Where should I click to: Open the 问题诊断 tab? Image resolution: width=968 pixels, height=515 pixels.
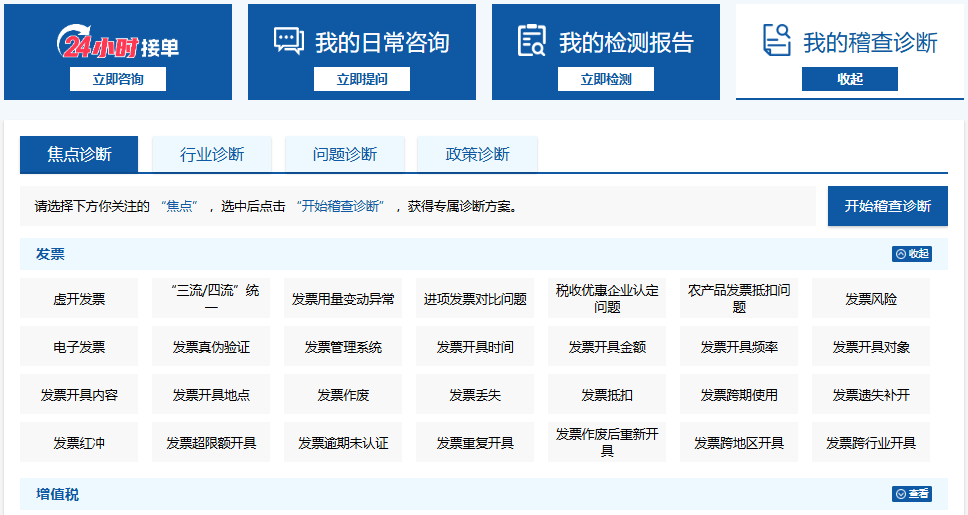tap(345, 154)
